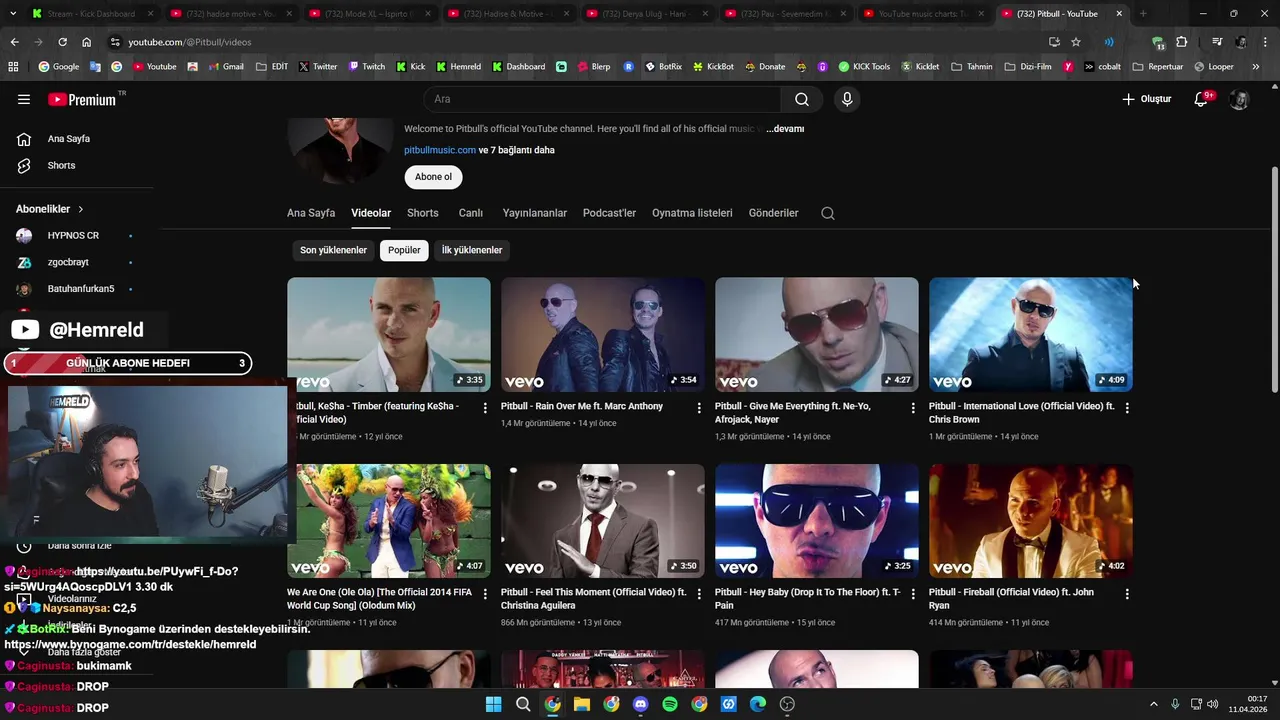Open Chrome apps grid in bookmarks bar

coord(13,67)
